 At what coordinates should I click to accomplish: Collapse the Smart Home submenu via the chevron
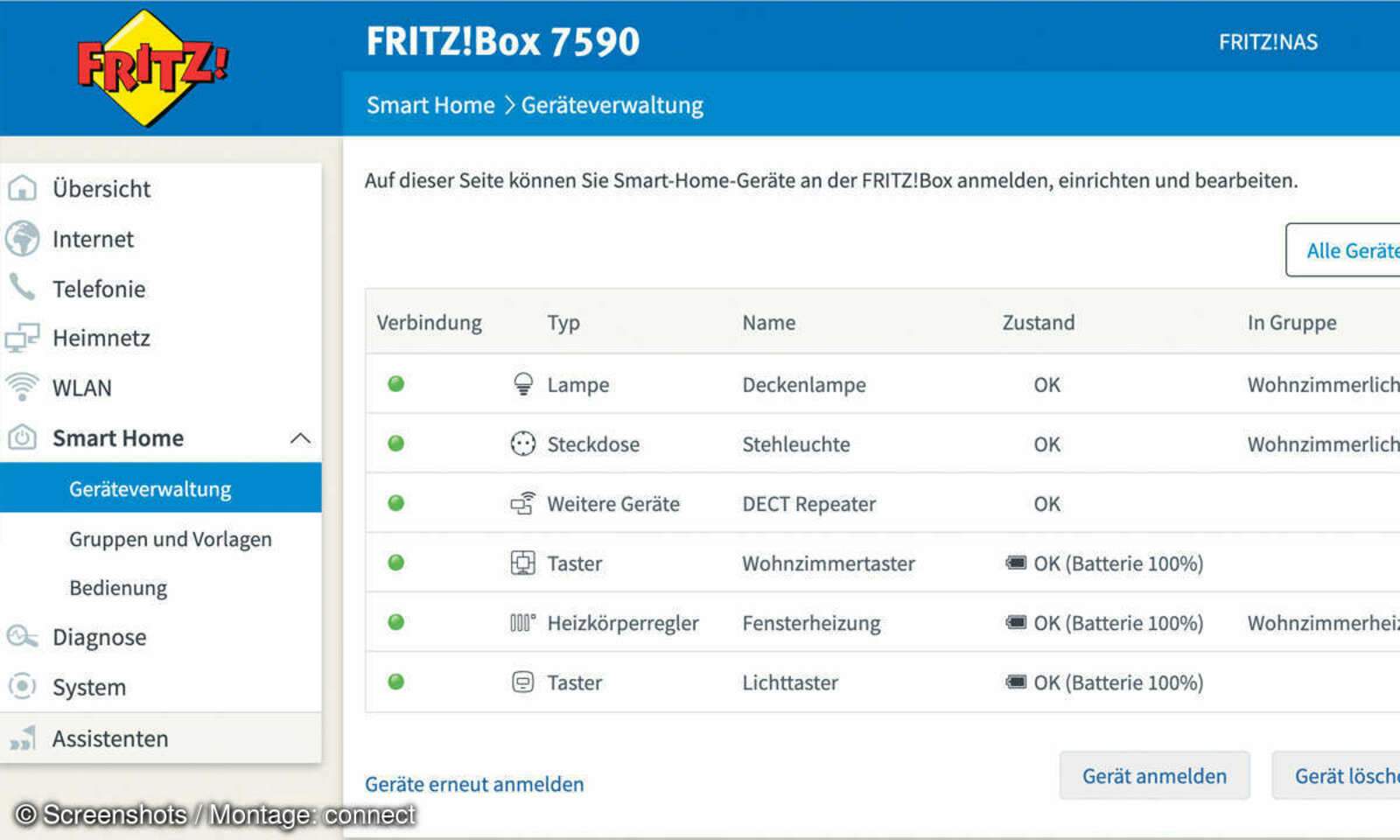[x=302, y=437]
